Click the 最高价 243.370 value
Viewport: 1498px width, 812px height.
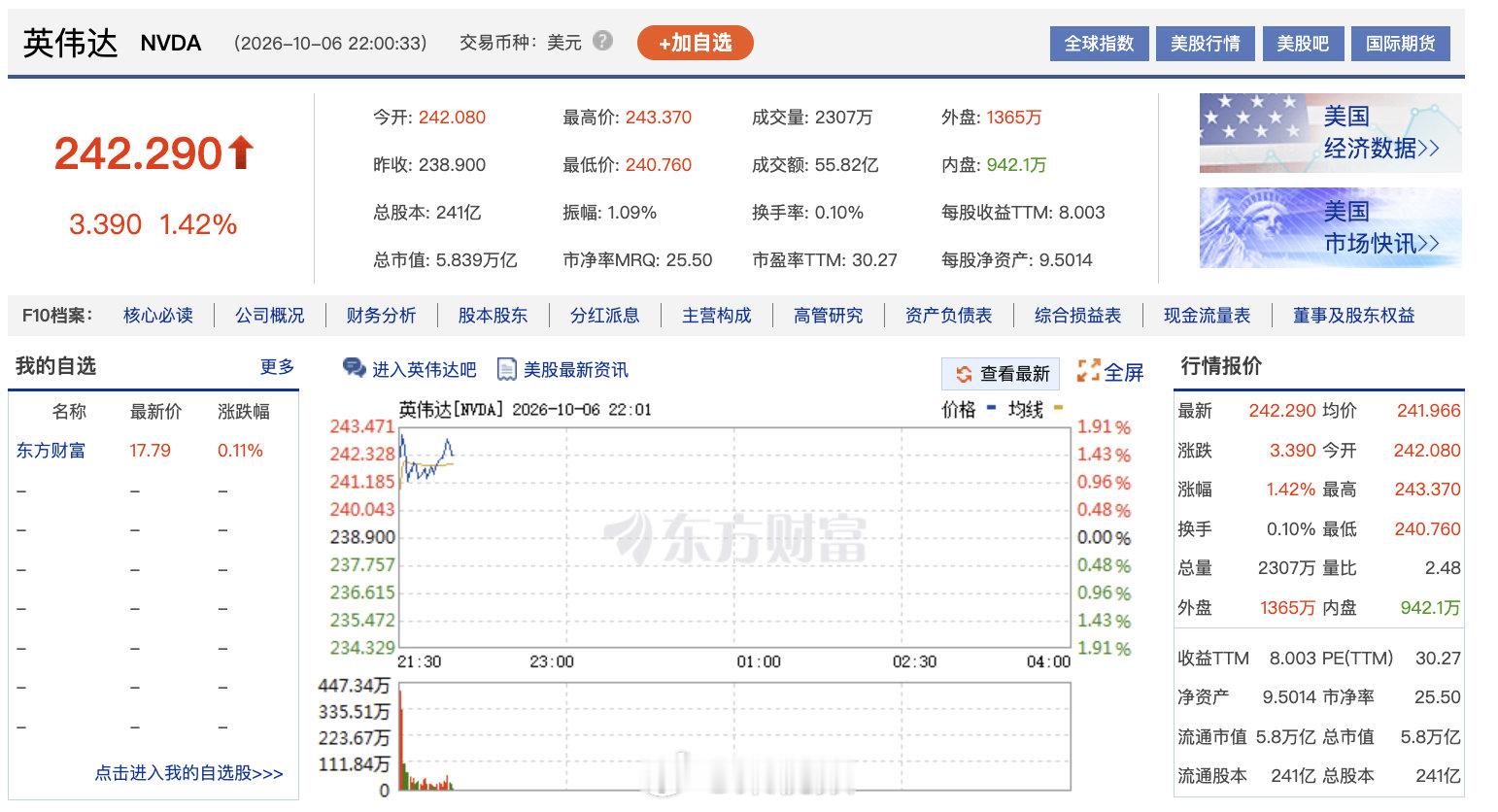pos(659,118)
